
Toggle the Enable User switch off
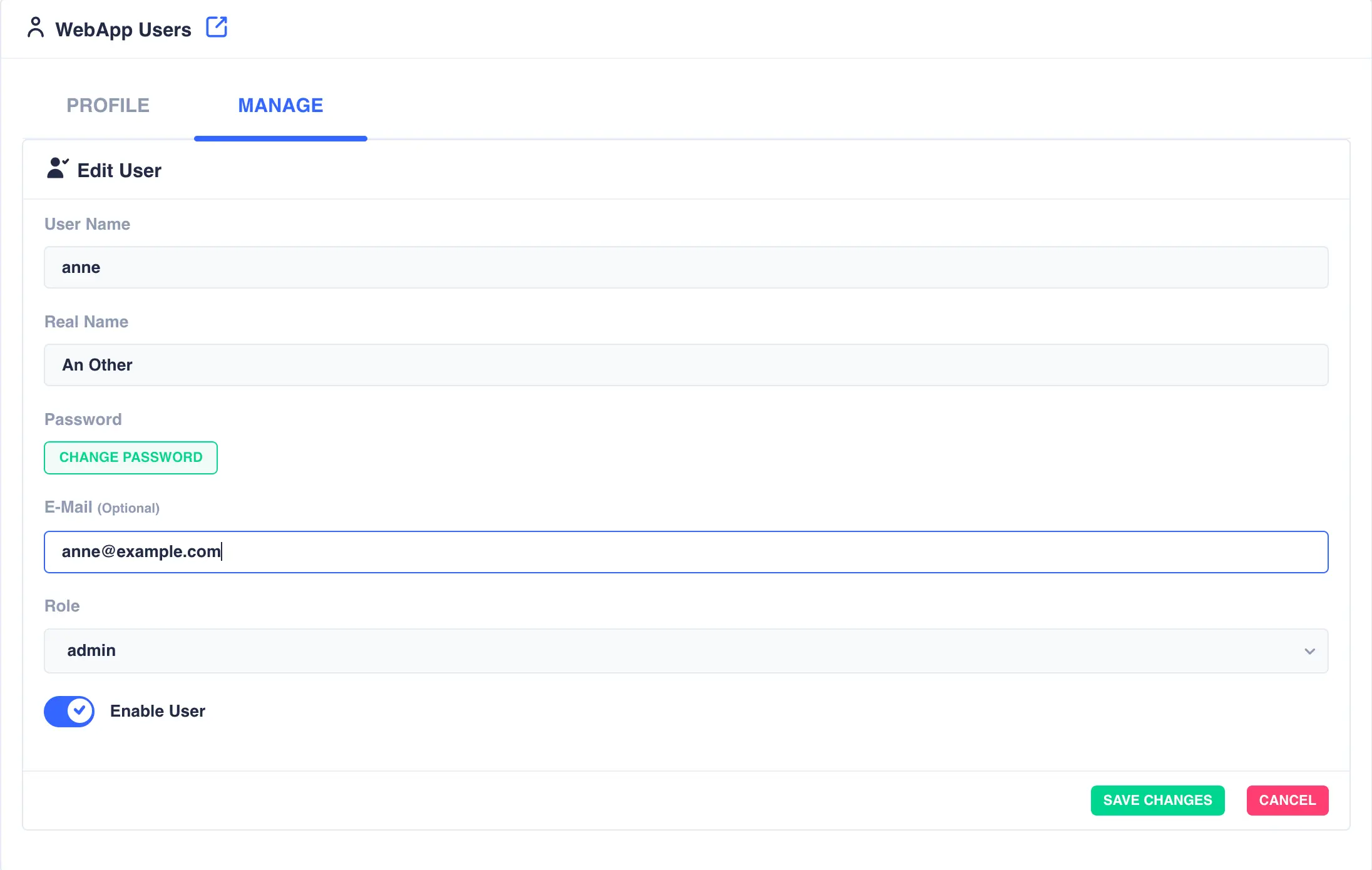[x=69, y=711]
